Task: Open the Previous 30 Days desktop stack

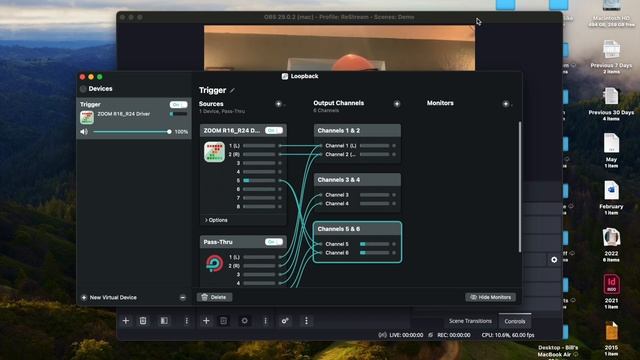Action: pos(611,97)
